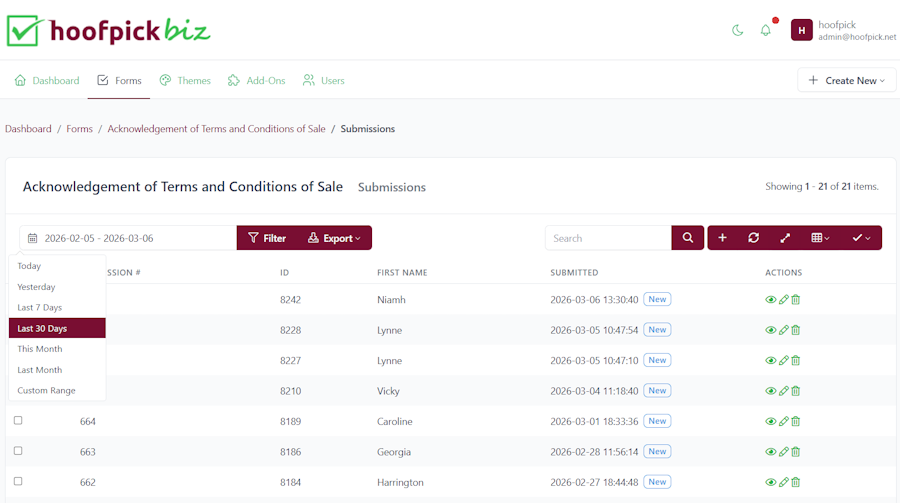View Georgia's submission 8186

pos(770,452)
